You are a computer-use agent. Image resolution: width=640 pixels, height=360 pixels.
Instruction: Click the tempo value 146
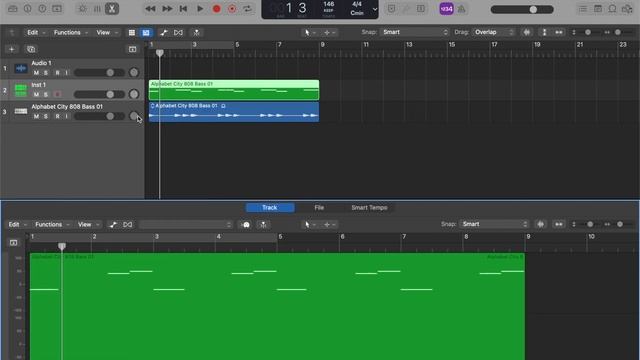tap(329, 4)
